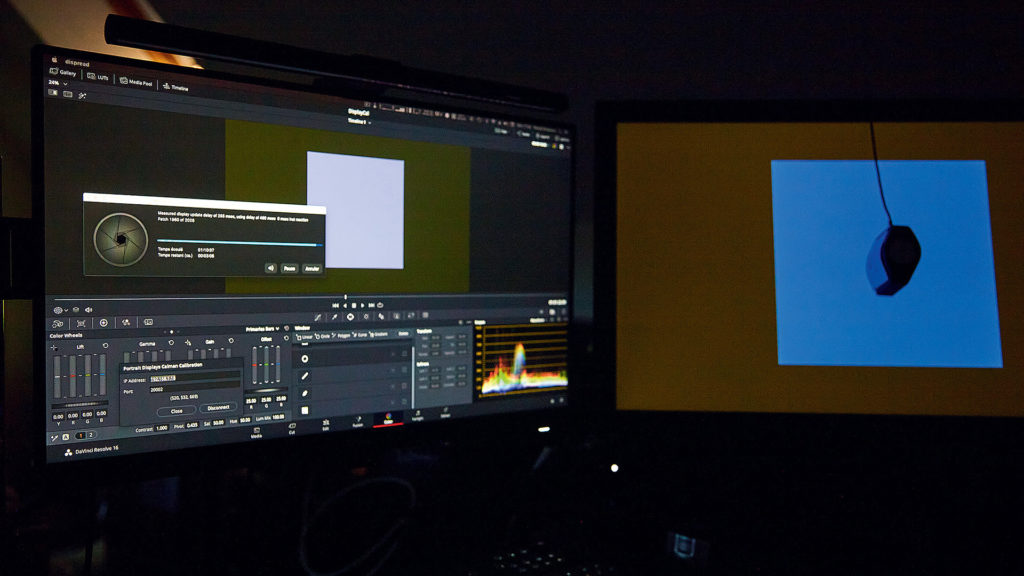Viewport: 1024px width, 576px height.
Task: Open the Gallery panel
Action: coord(62,73)
